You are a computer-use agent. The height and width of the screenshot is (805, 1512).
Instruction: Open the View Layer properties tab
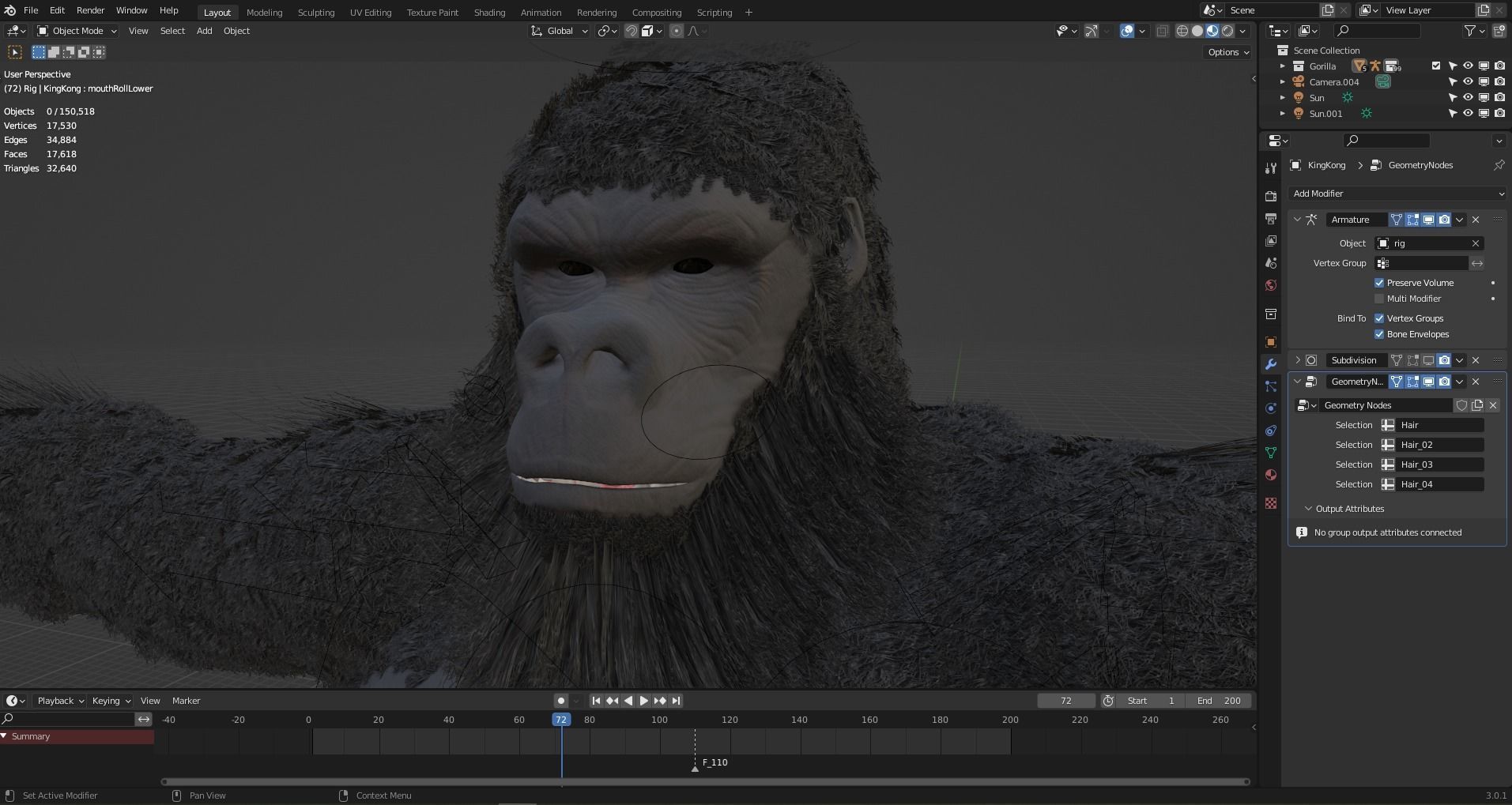[1271, 241]
